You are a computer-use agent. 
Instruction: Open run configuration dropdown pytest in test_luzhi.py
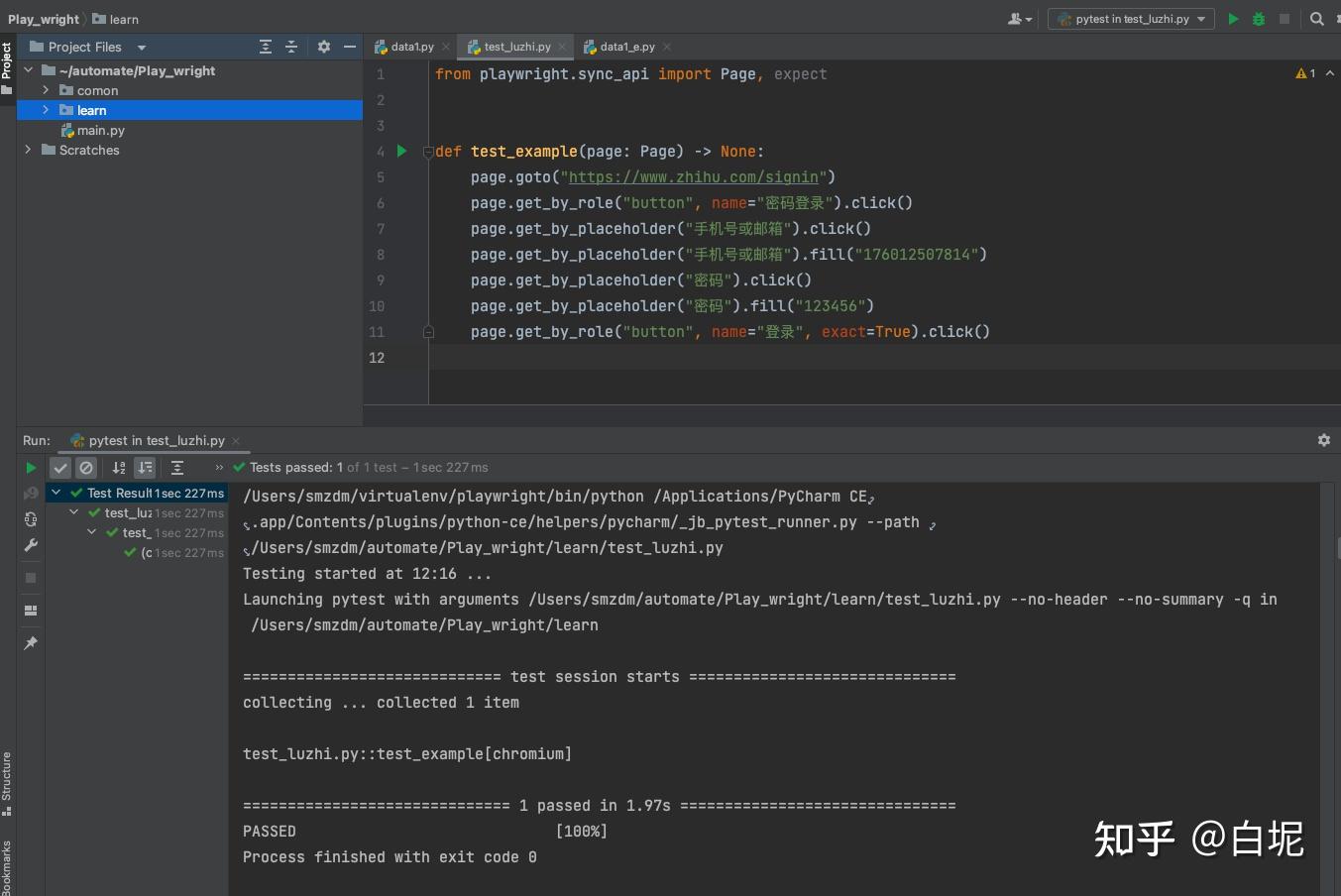[1131, 19]
